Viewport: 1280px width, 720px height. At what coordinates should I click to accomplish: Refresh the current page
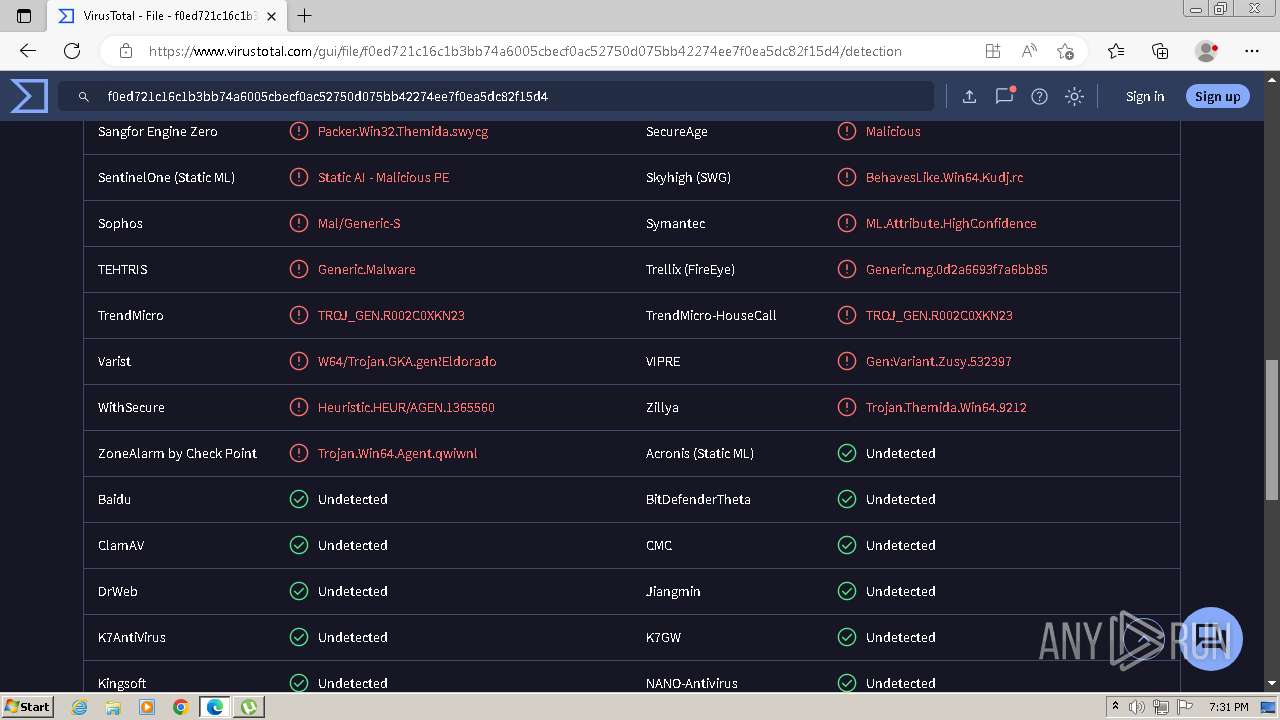(x=72, y=51)
